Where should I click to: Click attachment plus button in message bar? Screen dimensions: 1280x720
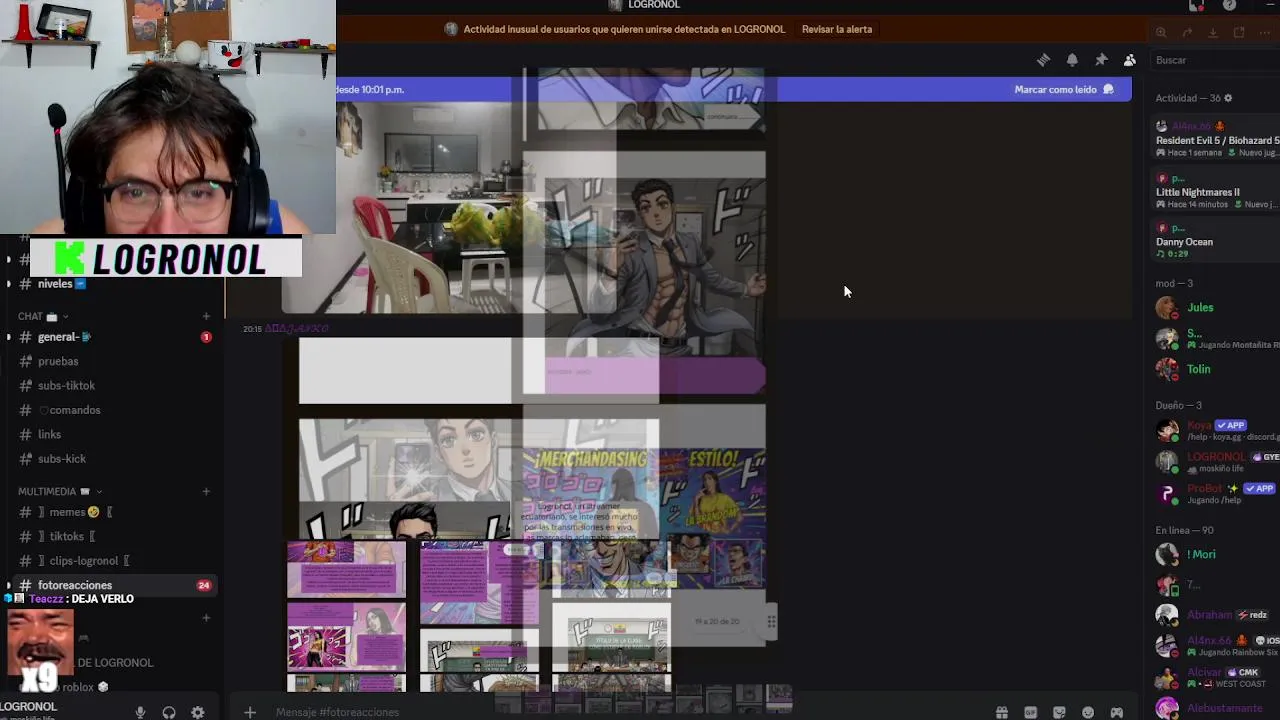(250, 712)
